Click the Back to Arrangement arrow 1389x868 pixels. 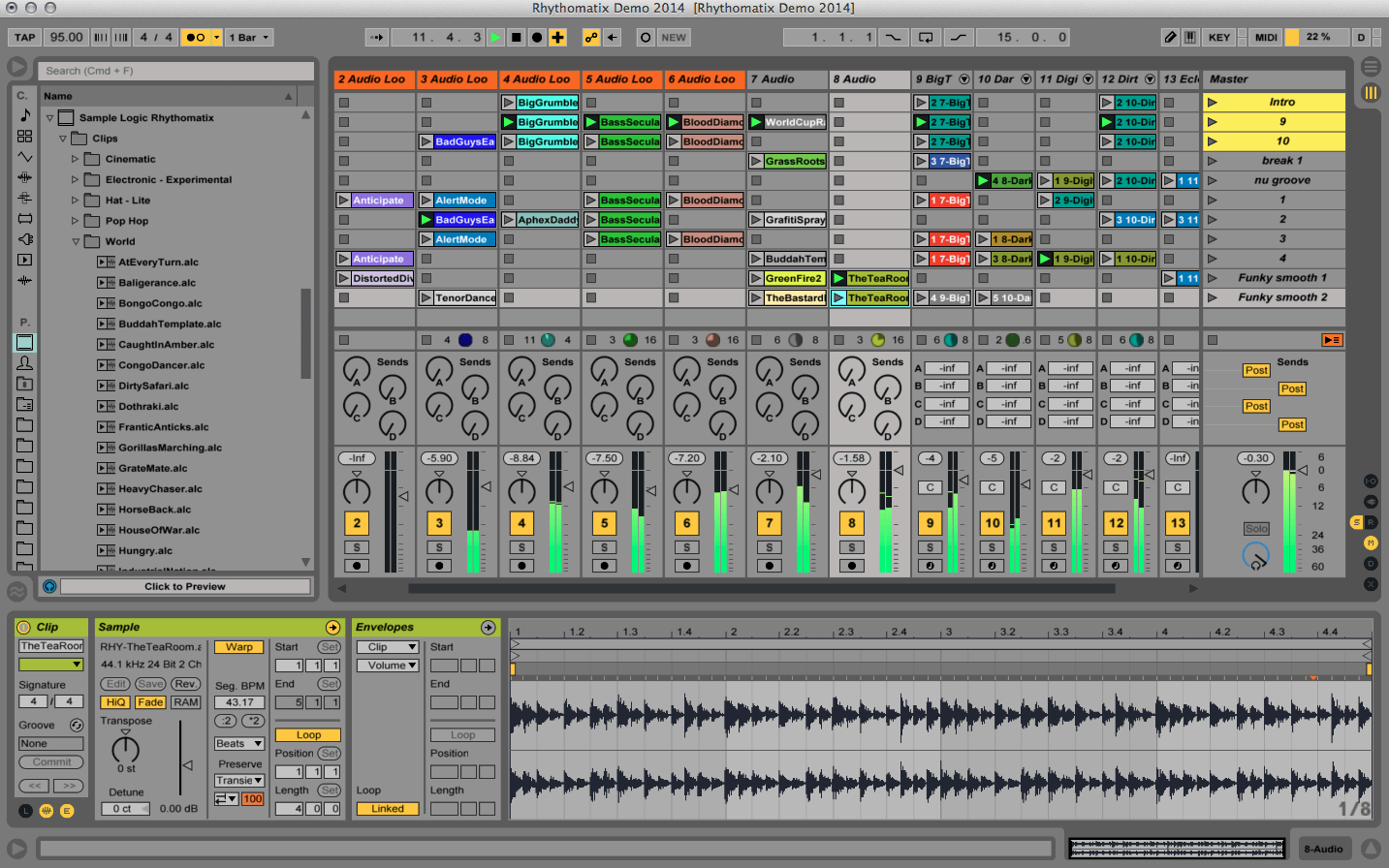(x=613, y=38)
